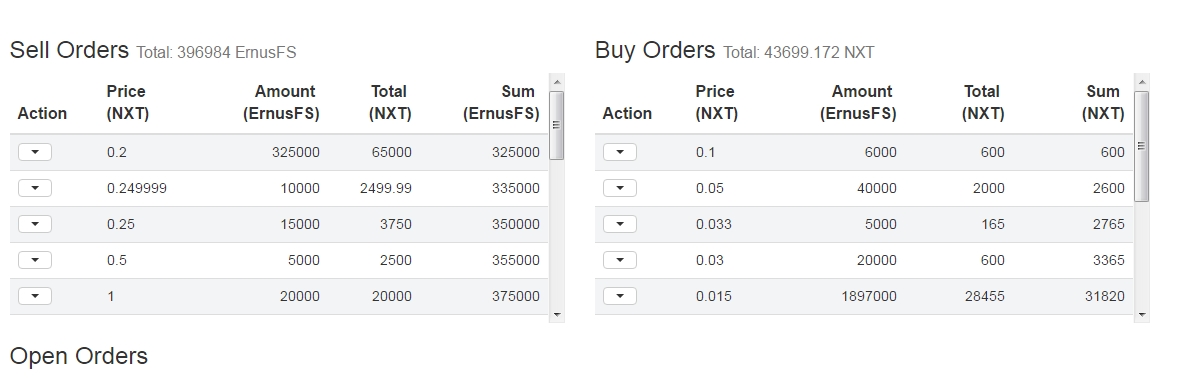Click the Sell Orders Price (NXT) header
Screen dimensions: 1189x392
[x=127, y=102]
